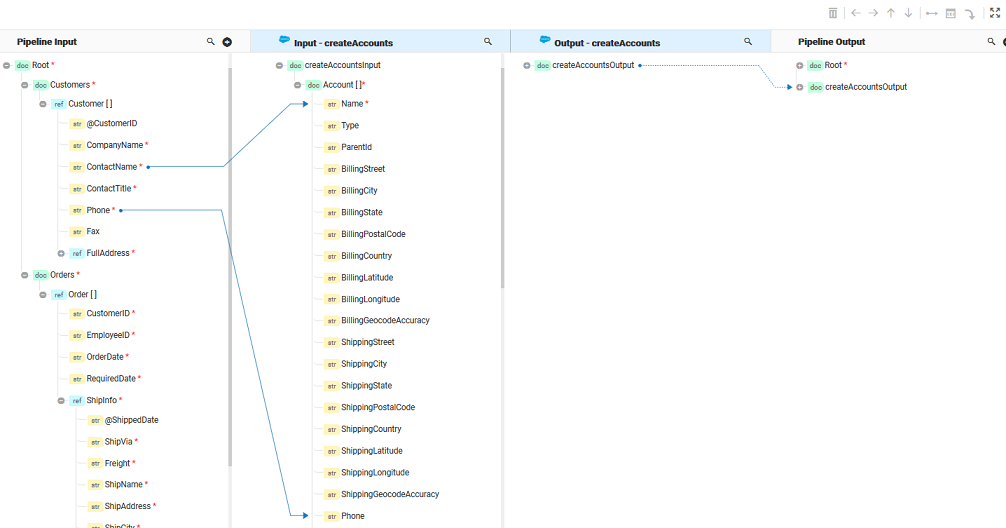1006x528 pixels.
Task: Click Salesforce cloud icon beside Input - createAccounts
Action: coord(284,40)
